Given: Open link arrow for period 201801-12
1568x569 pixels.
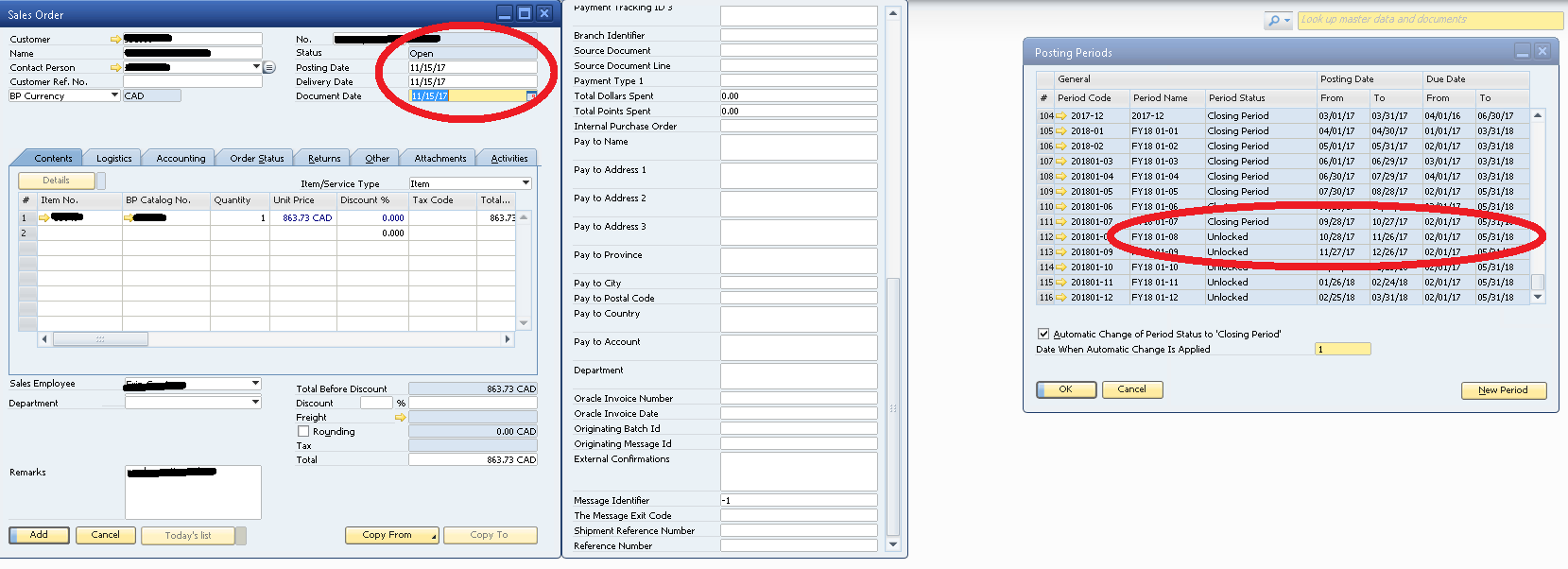Looking at the screenshot, I should tap(1061, 298).
